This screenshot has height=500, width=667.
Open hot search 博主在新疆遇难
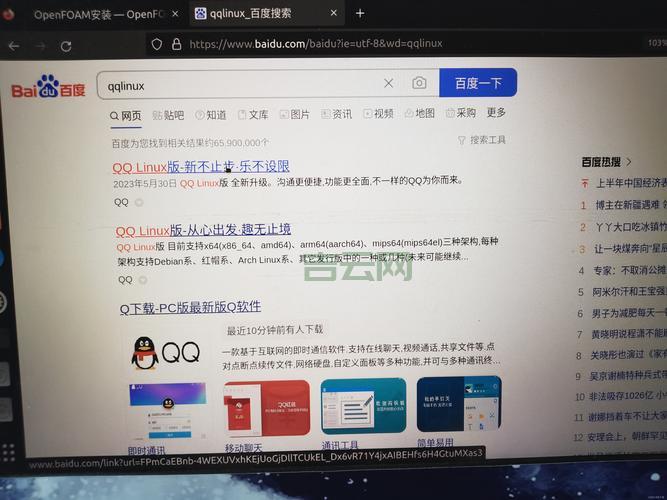pyautogui.click(x=630, y=205)
